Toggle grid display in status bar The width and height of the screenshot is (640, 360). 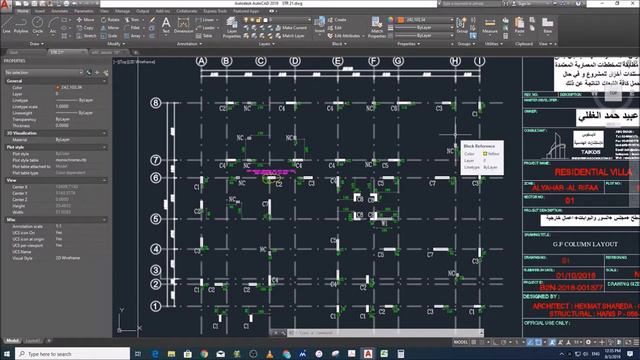pos(474,342)
